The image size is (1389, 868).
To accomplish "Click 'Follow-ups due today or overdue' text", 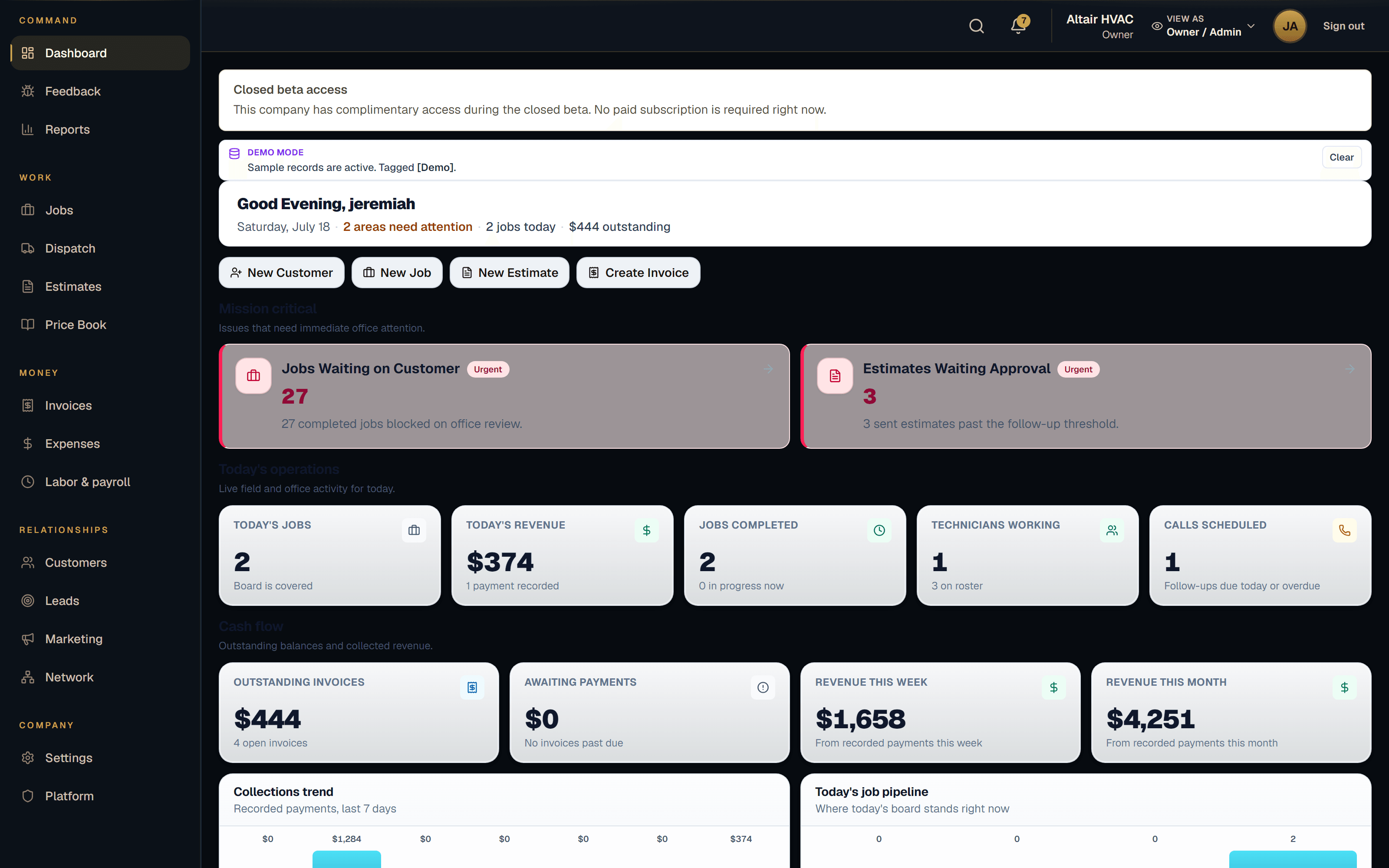I will point(1241,585).
